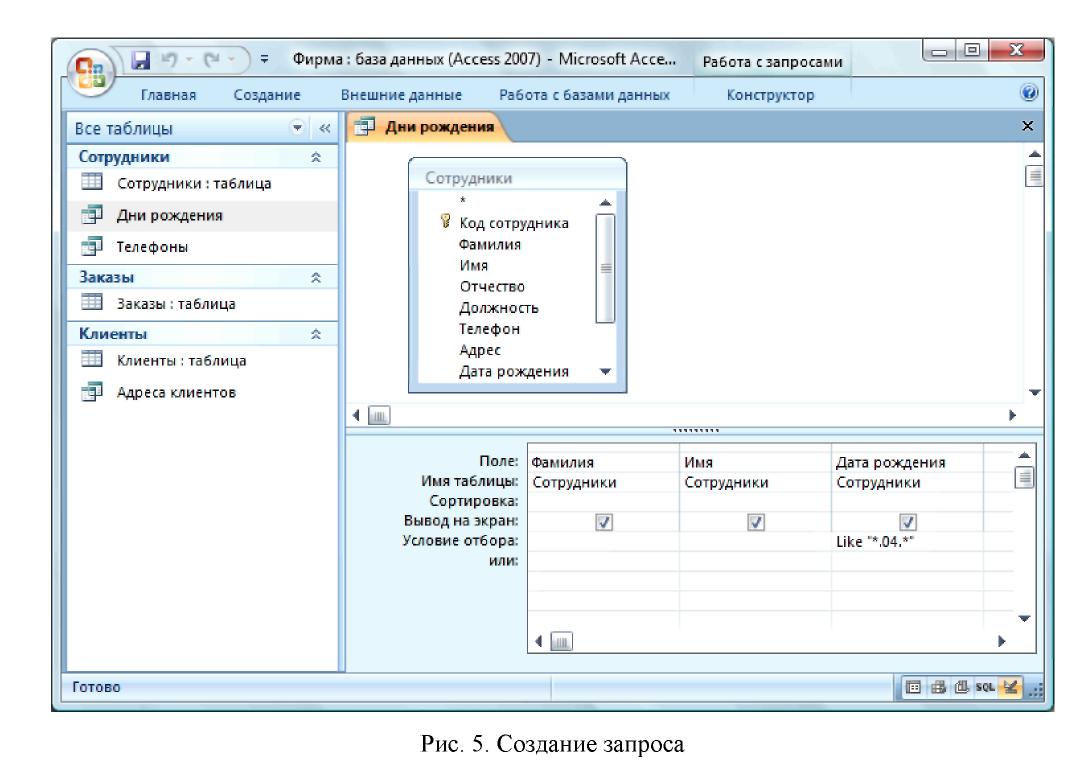Viewport: 1079px width, 775px height.
Task: Select the Дни рождения document tab
Action: point(430,127)
